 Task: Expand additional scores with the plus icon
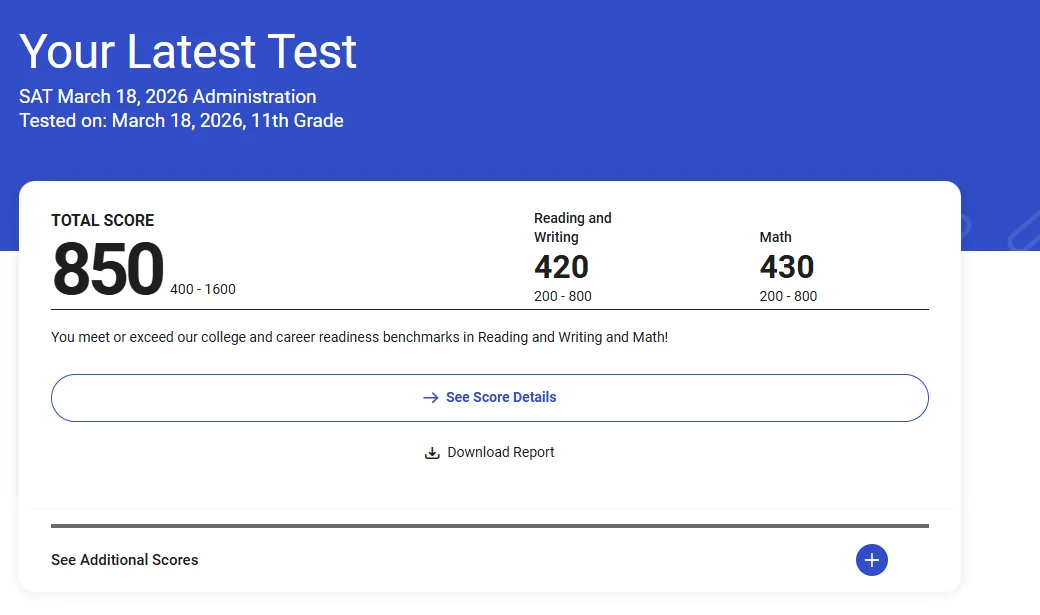coord(871,560)
